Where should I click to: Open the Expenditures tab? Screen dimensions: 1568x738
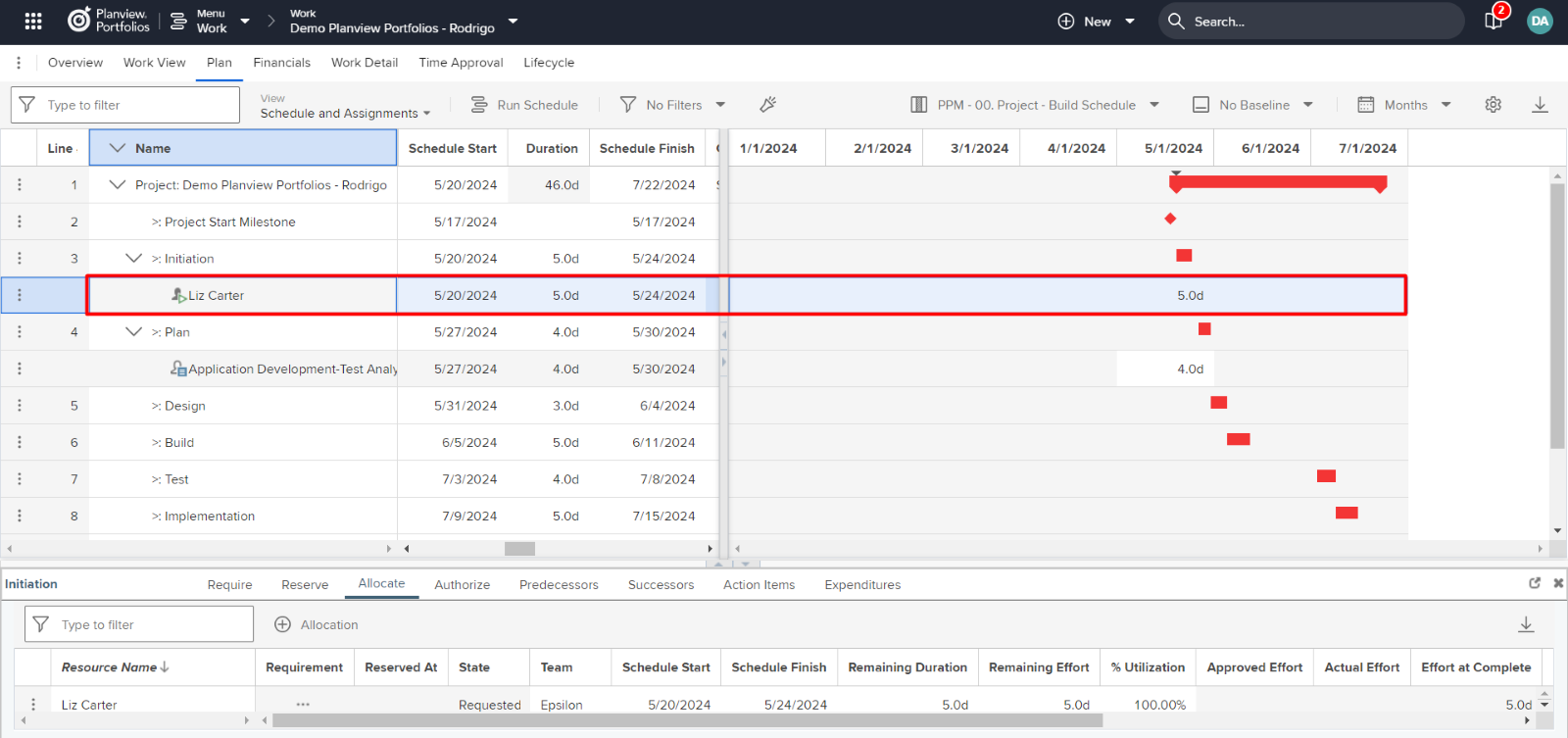coord(862,585)
